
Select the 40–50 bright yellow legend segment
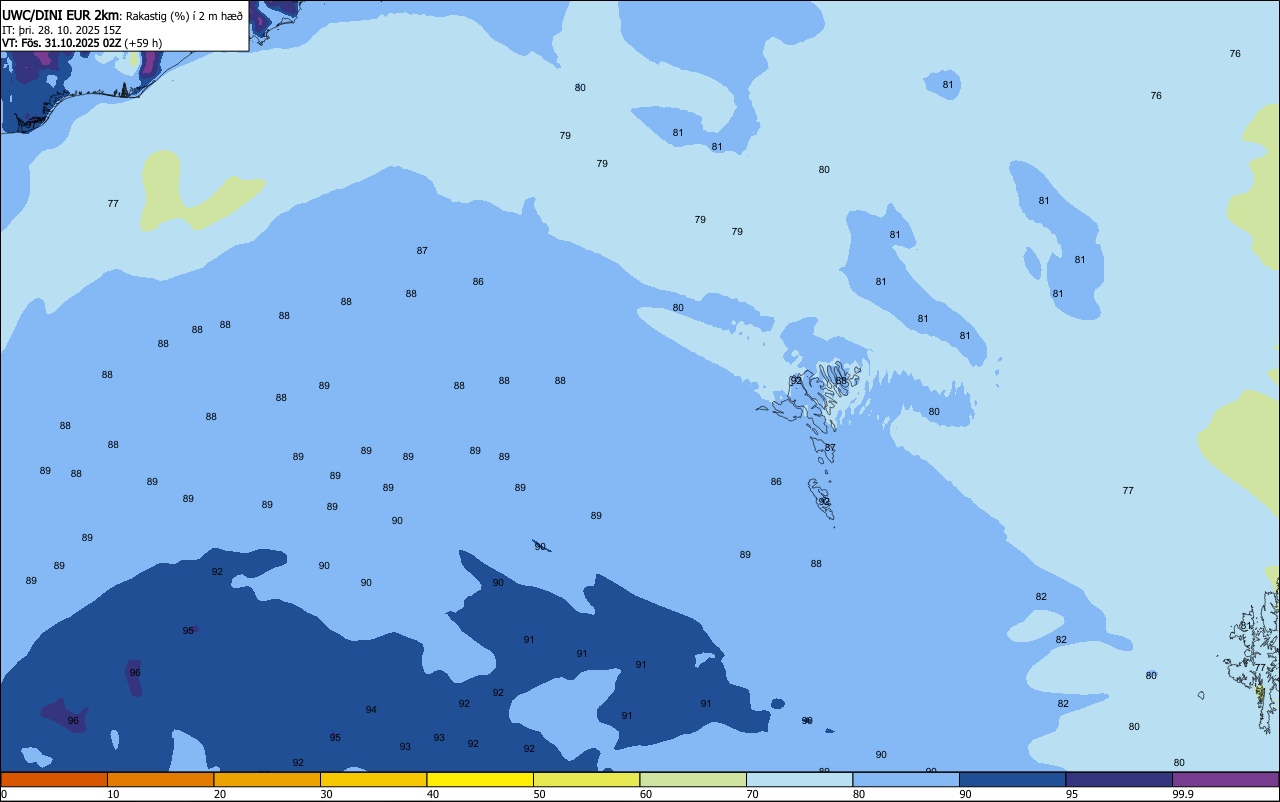[x=480, y=779]
